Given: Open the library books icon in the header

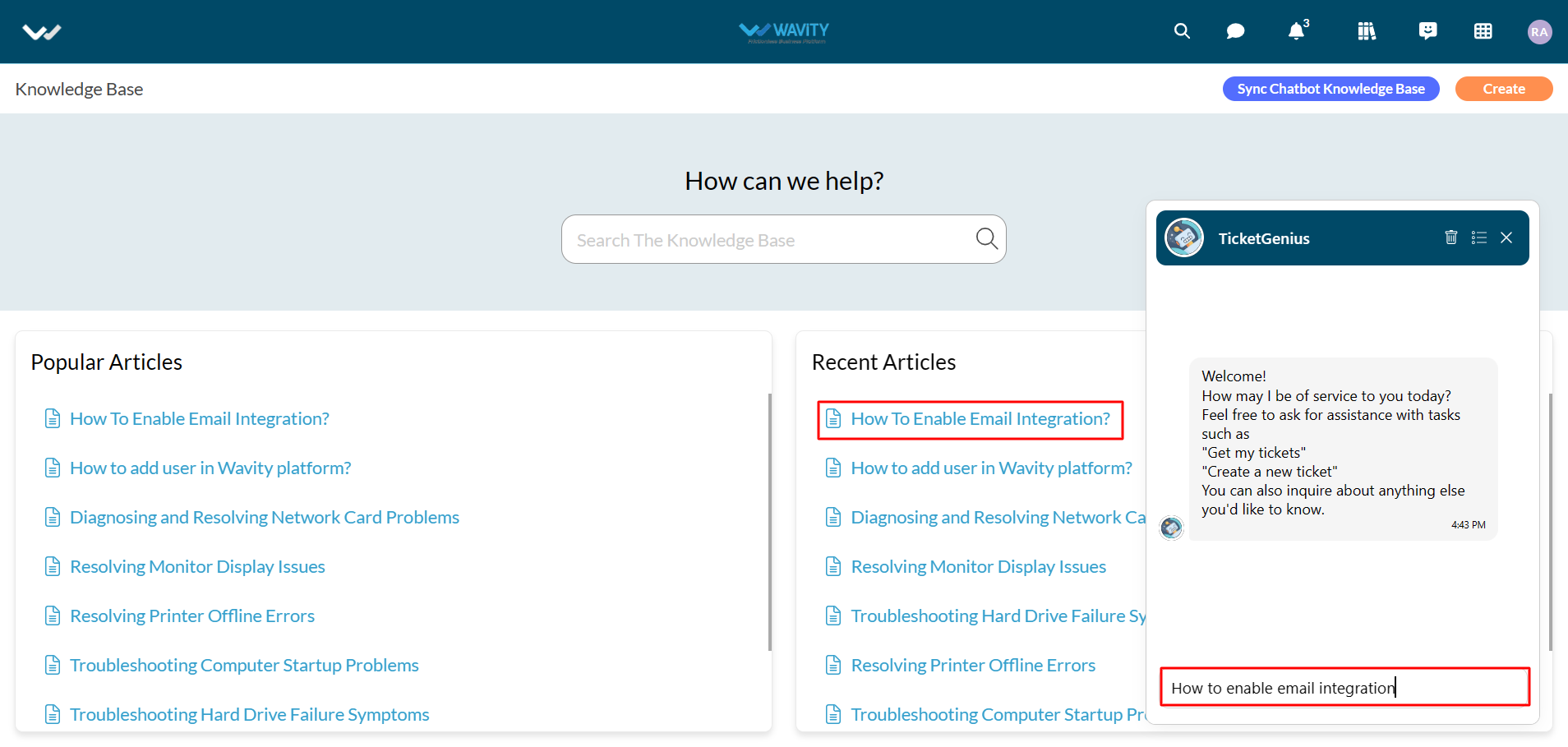Looking at the screenshot, I should [x=1367, y=31].
